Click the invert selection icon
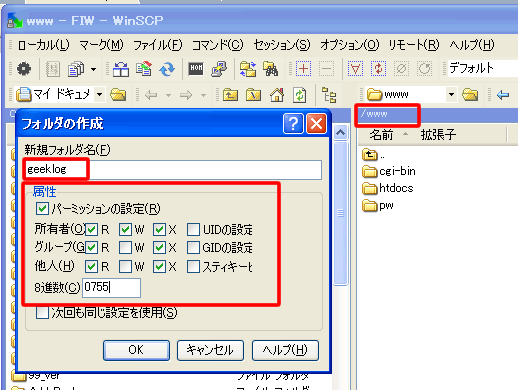Screen dimensions: 518x390 point(378,69)
